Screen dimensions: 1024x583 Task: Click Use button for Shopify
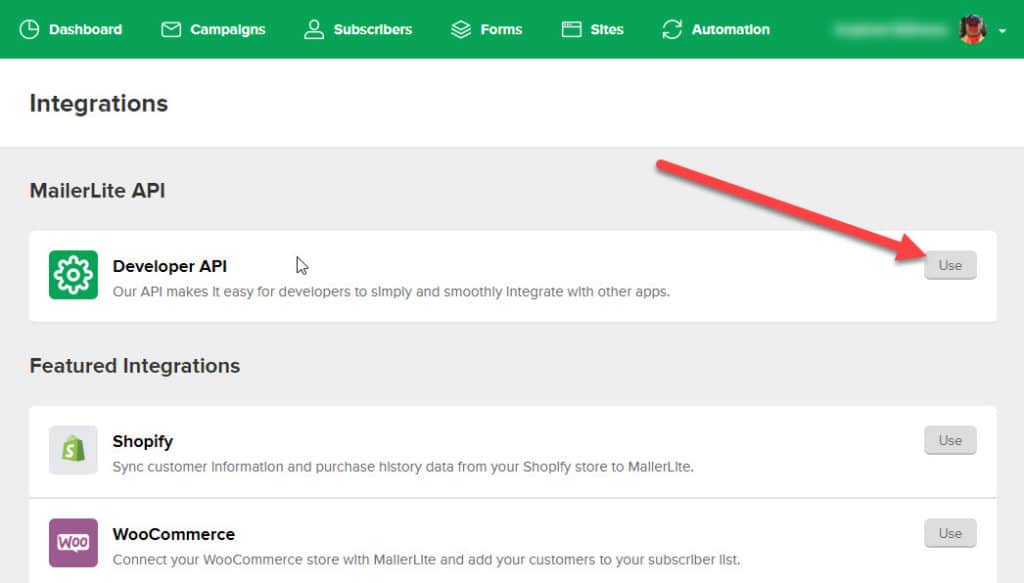coord(950,440)
